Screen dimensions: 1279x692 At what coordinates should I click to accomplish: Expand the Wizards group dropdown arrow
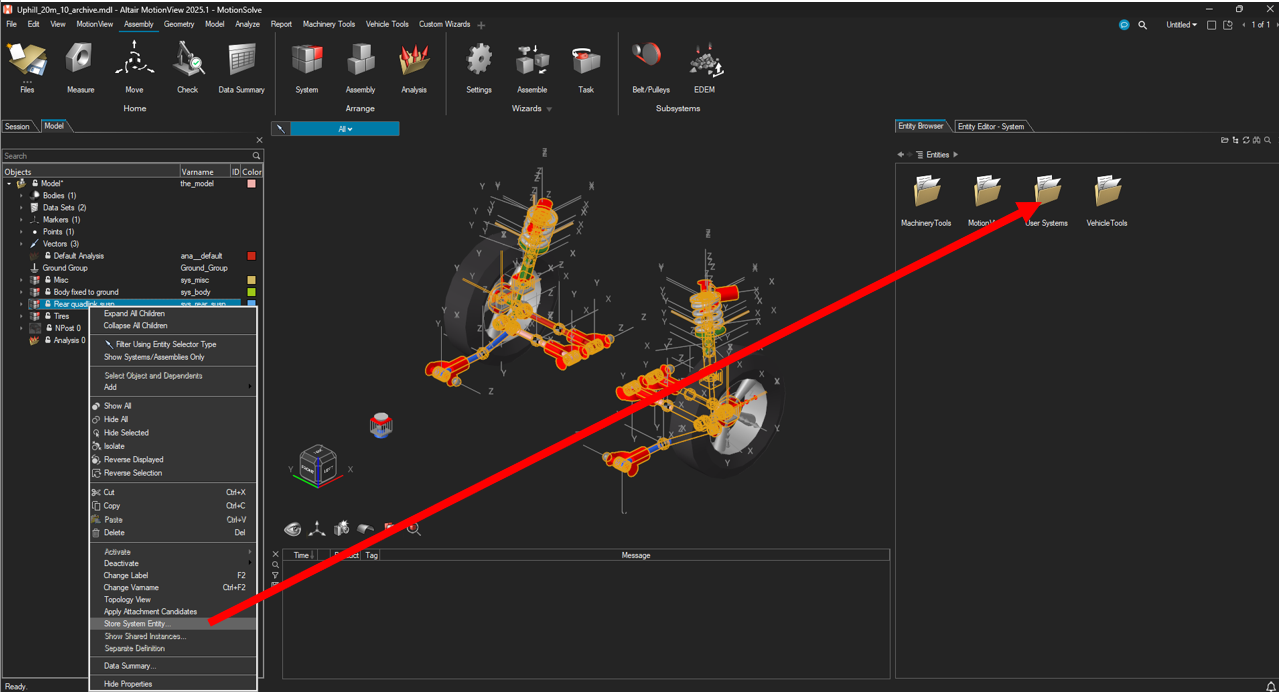pyautogui.click(x=549, y=109)
